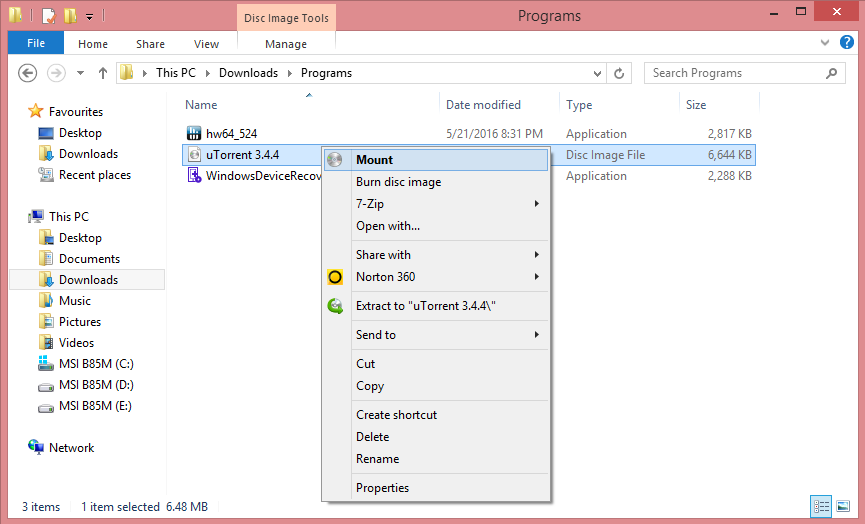Expand the 7-Zip submenu arrow

[537, 204]
